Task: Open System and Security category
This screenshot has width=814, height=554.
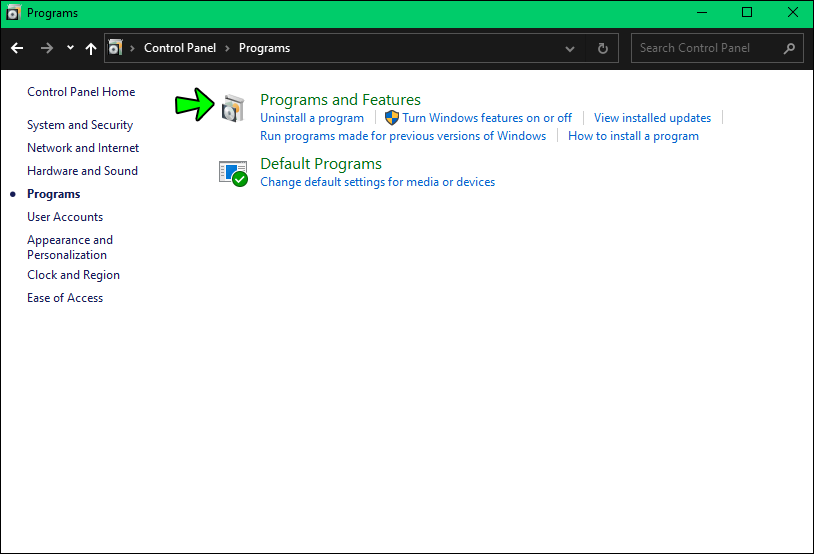Action: [x=80, y=125]
